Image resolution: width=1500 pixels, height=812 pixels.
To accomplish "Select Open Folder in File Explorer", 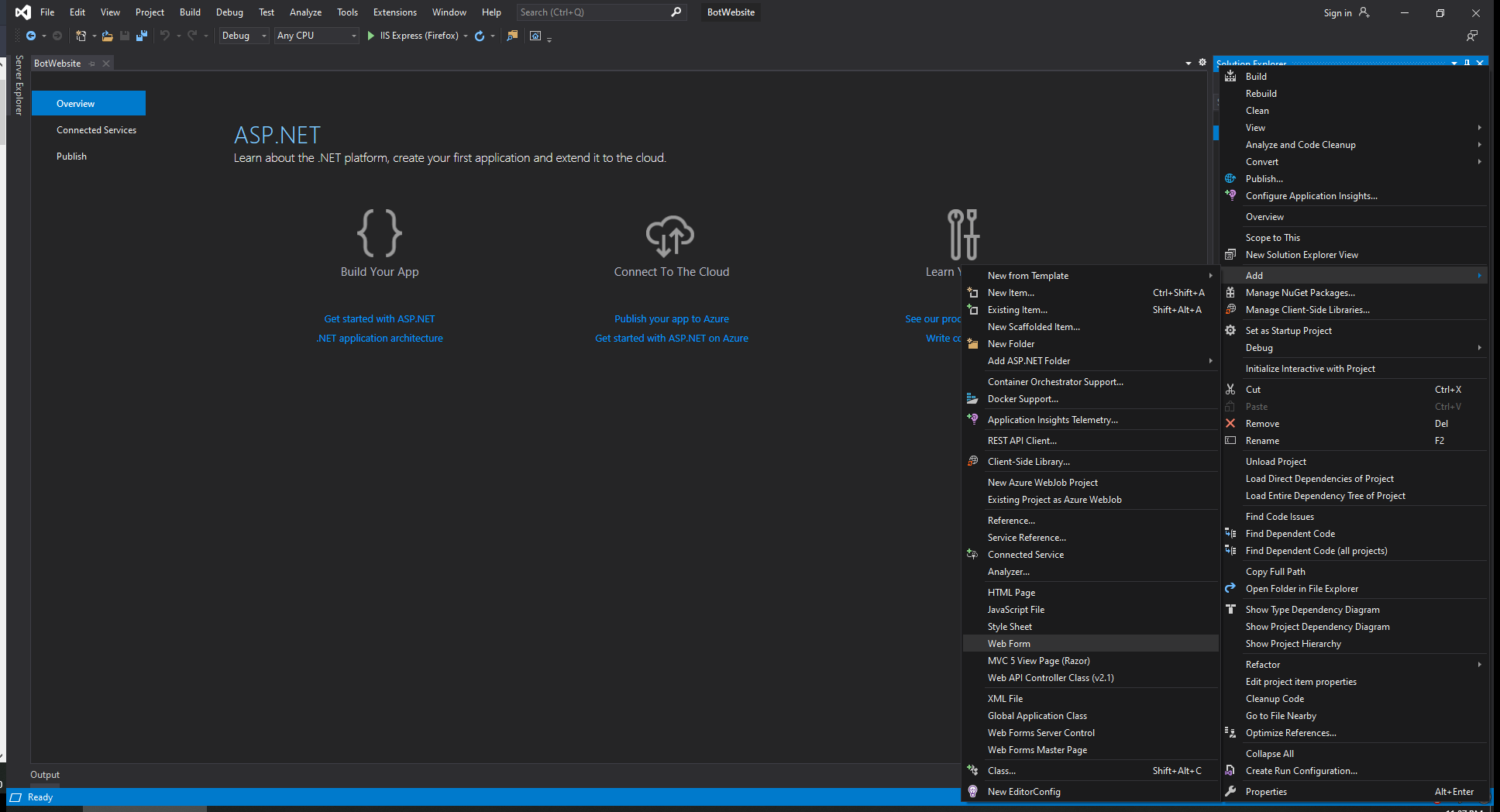I will coord(1354,589).
